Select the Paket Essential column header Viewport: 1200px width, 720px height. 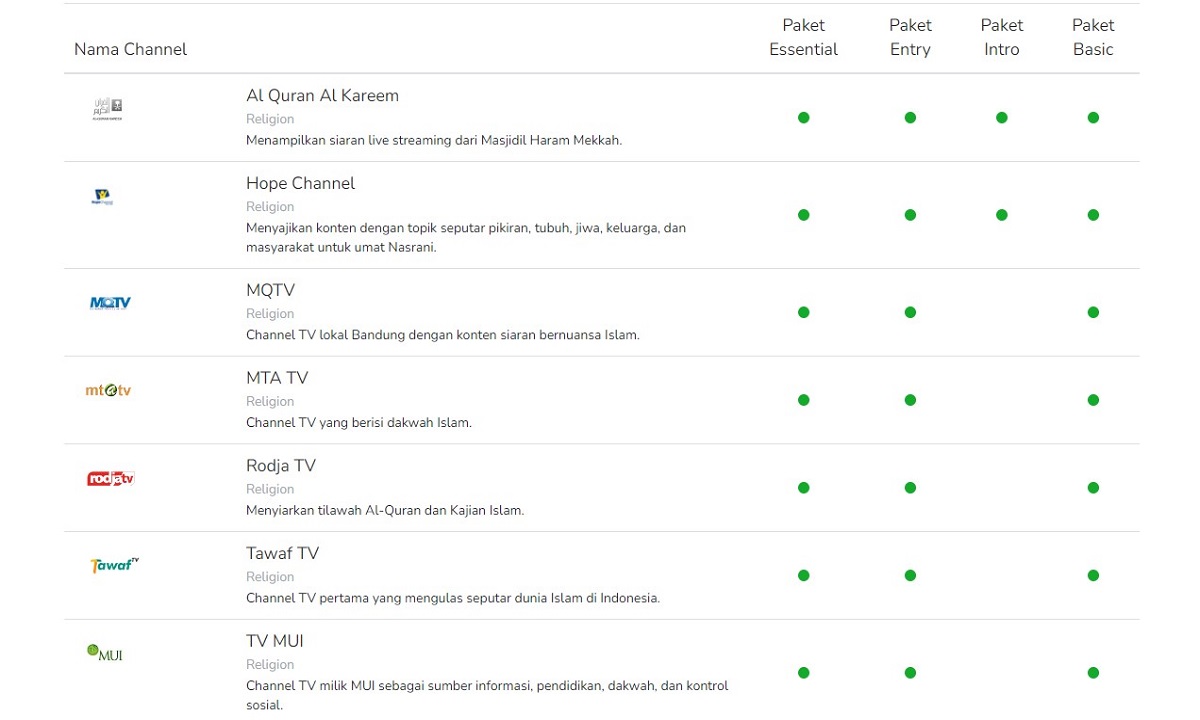point(803,37)
